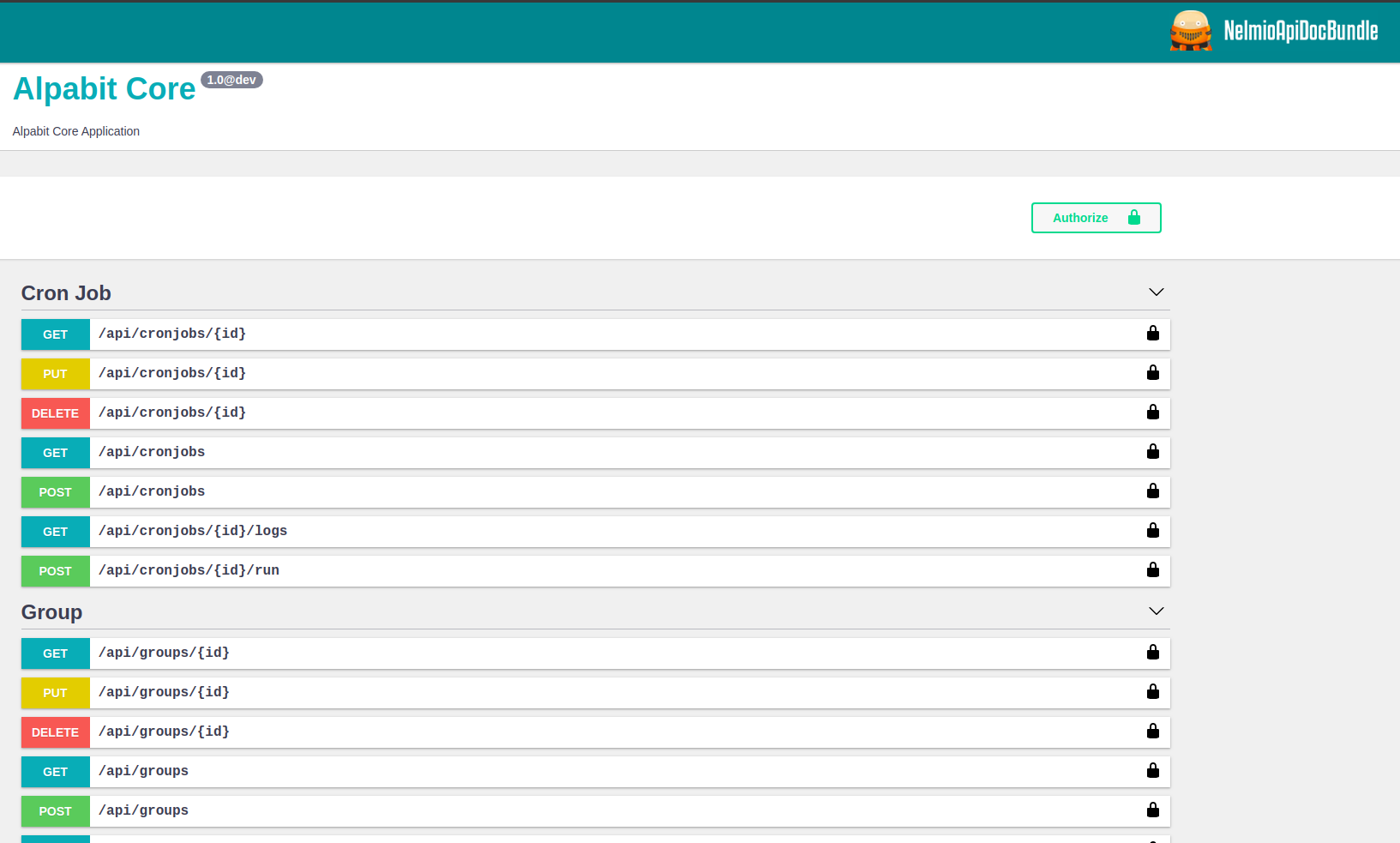Click lock icon on GET /api/cronjobs/{id}
This screenshot has height=843, width=1400.
point(1153,333)
